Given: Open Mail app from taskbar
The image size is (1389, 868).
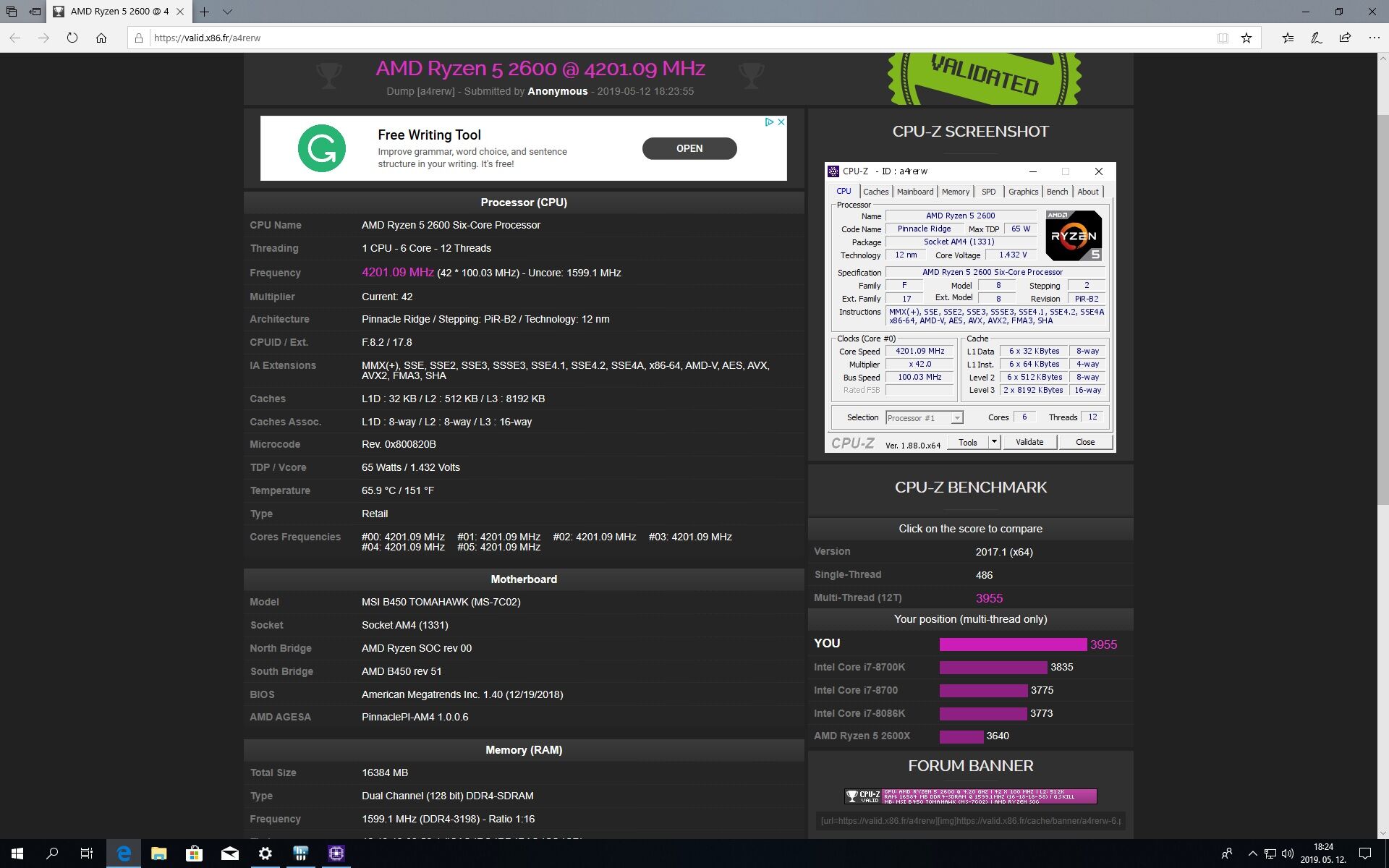Looking at the screenshot, I should pyautogui.click(x=229, y=854).
